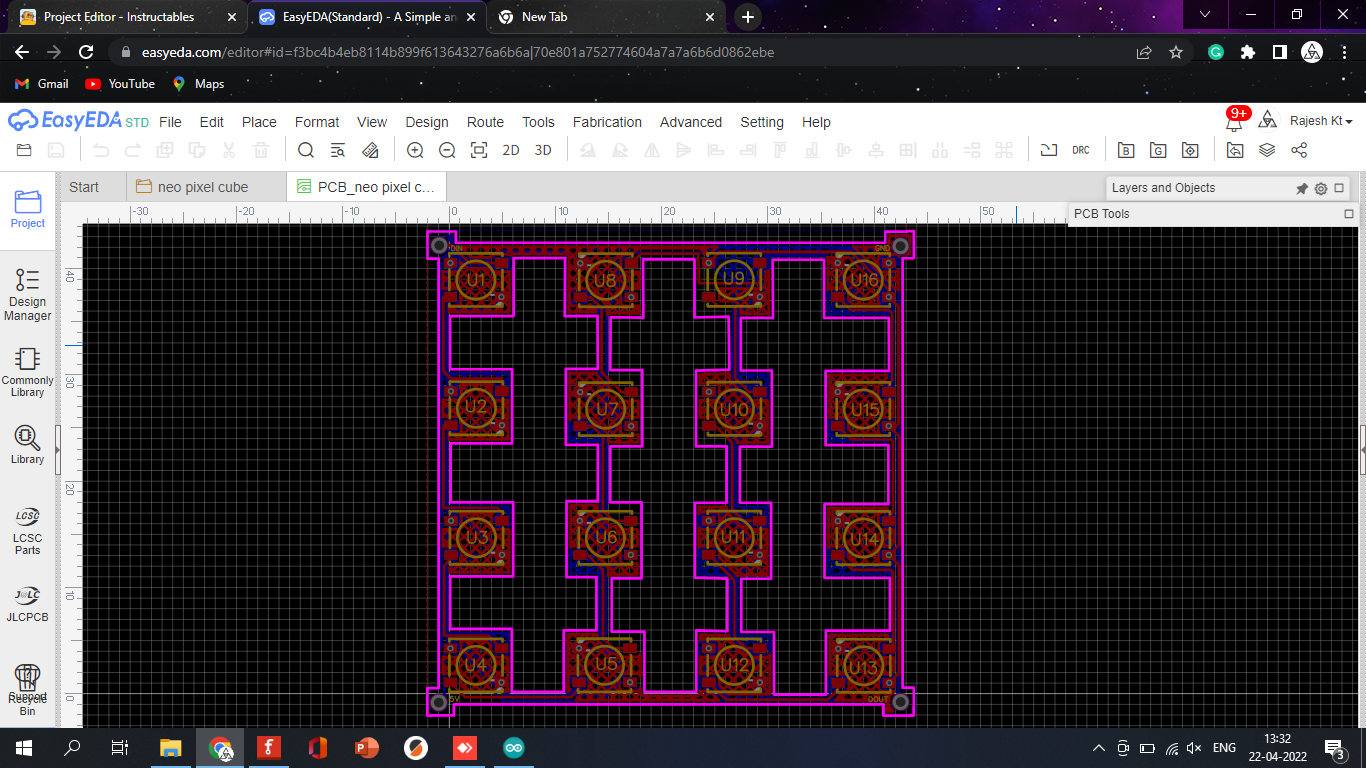Open the Rajesh Kt account dropdown
This screenshot has width=1366, height=768.
1321,120
